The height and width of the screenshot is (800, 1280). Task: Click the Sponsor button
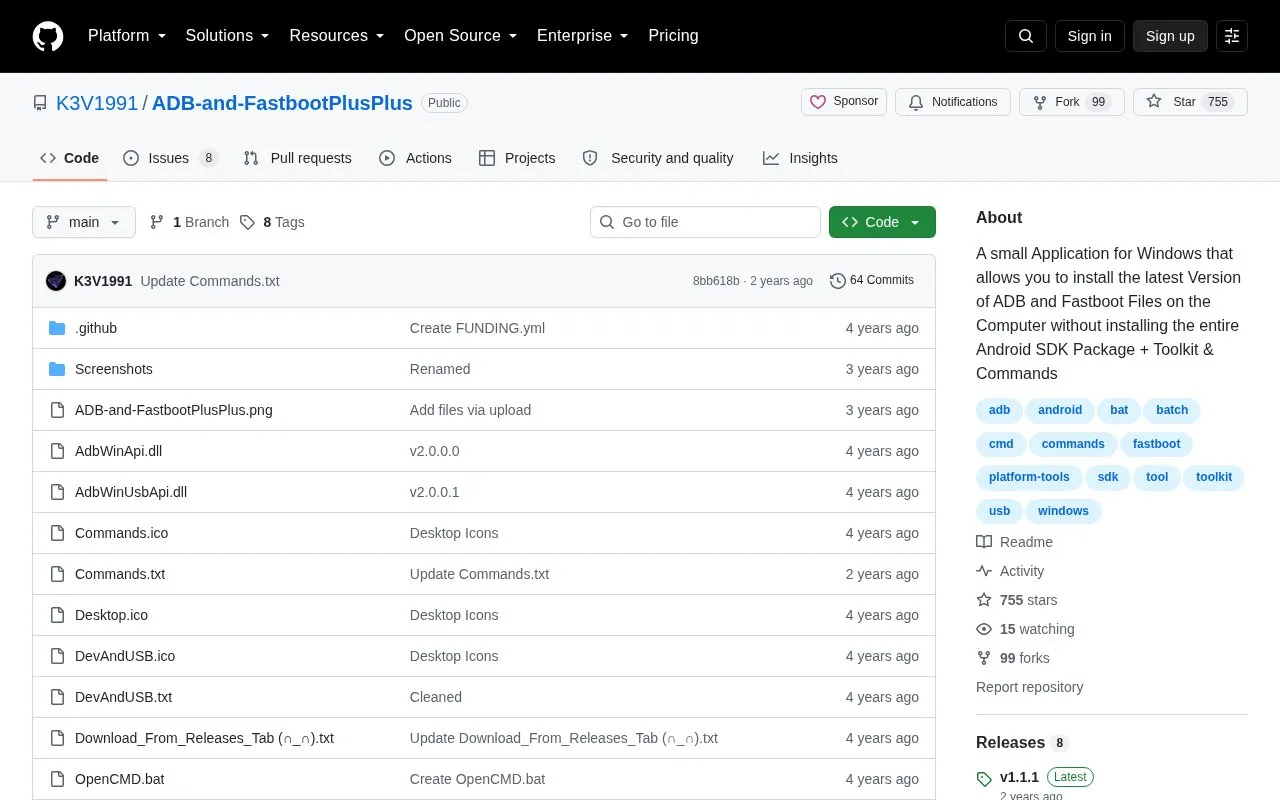click(x=844, y=102)
